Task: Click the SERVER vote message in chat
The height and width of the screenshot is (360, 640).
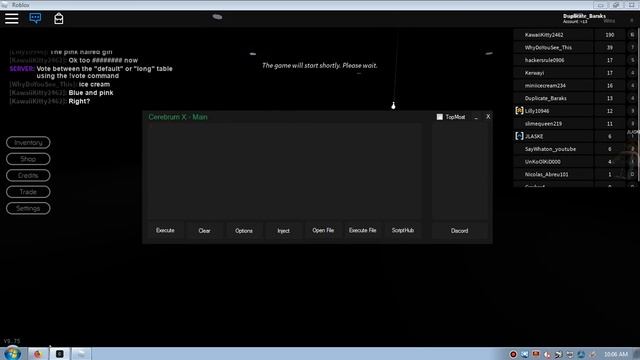Action: pos(91,72)
